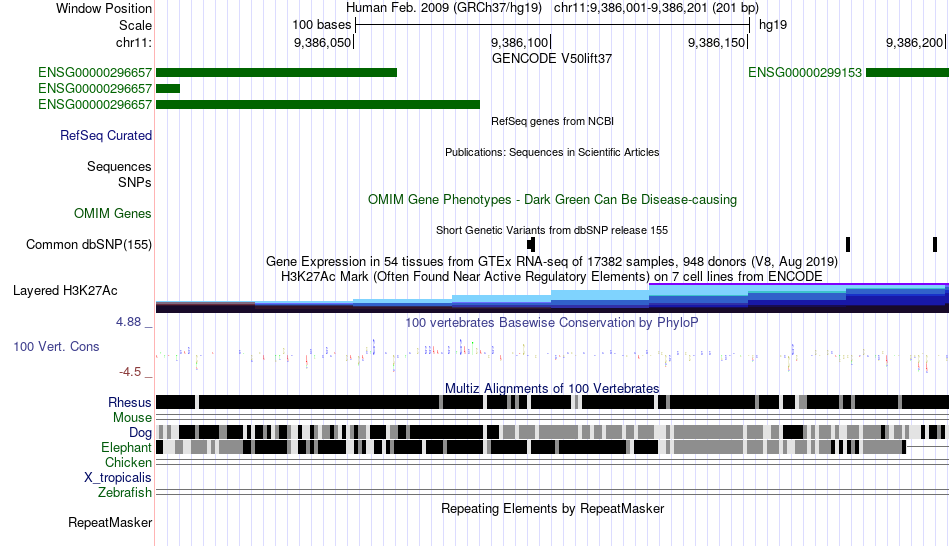Click the chr11:9,386,001-9,386,201 position text
Screen dimensions: 950x546
(656, 8)
